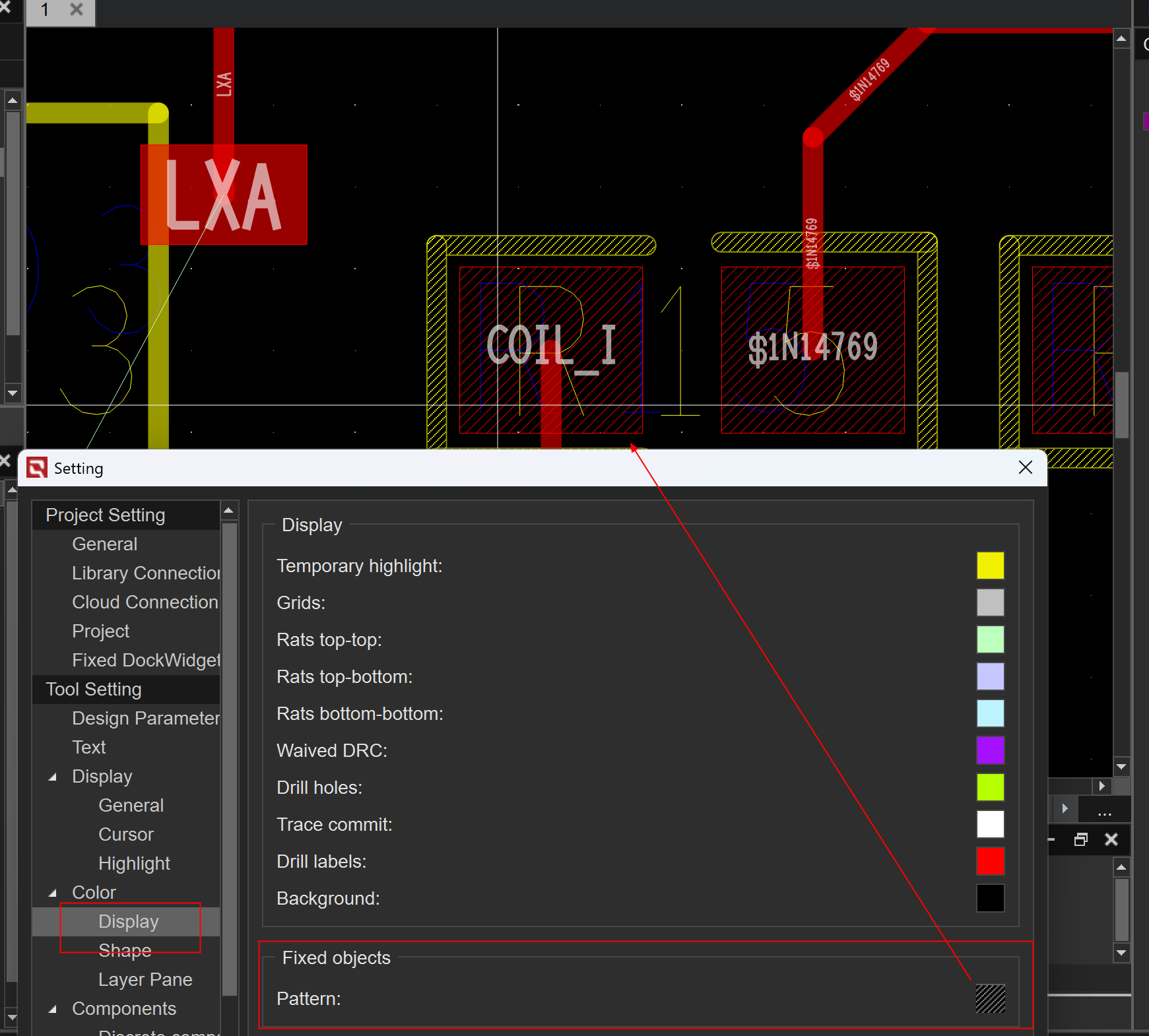
Task: Close the Setting dialog
Action: point(1025,468)
